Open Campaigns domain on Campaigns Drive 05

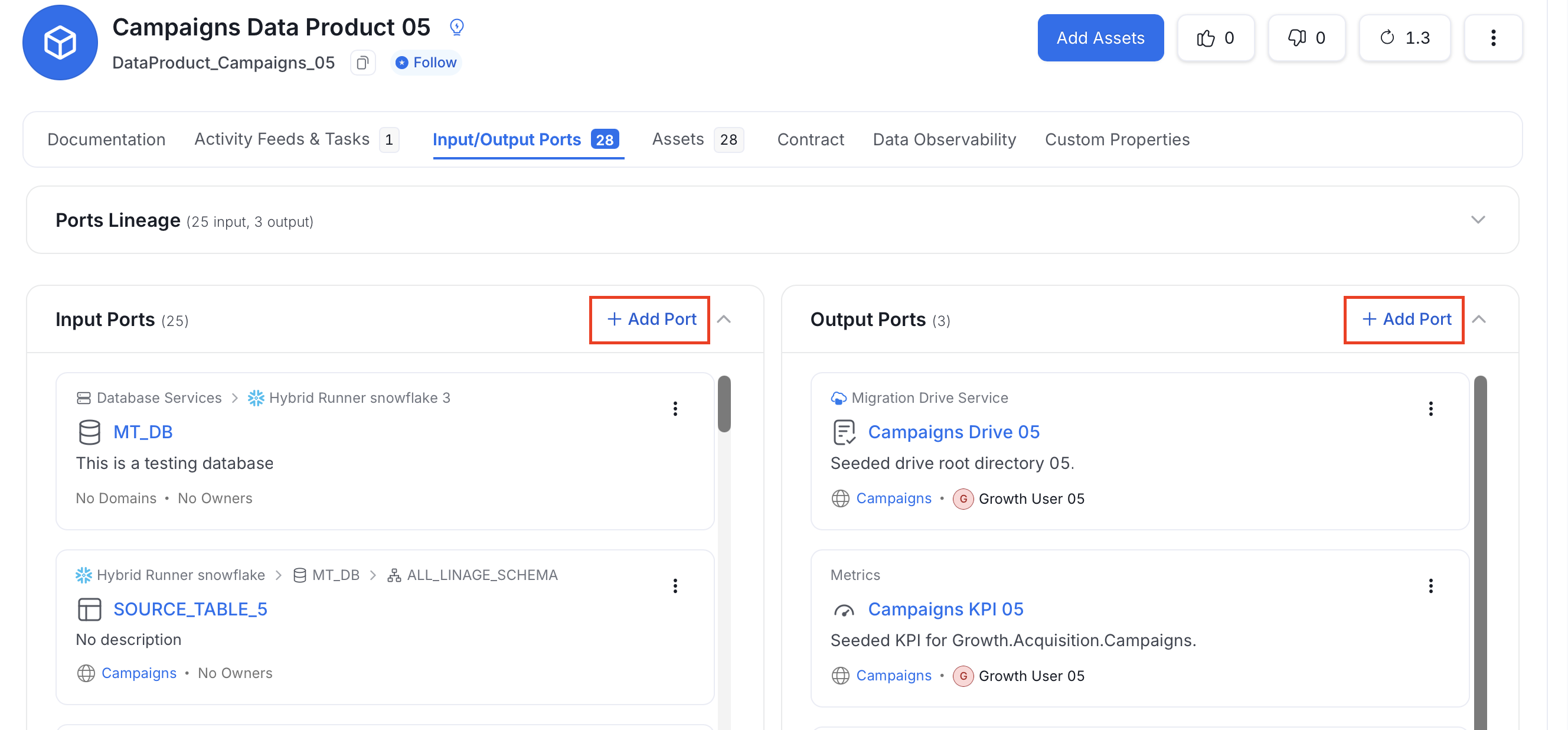(894, 498)
